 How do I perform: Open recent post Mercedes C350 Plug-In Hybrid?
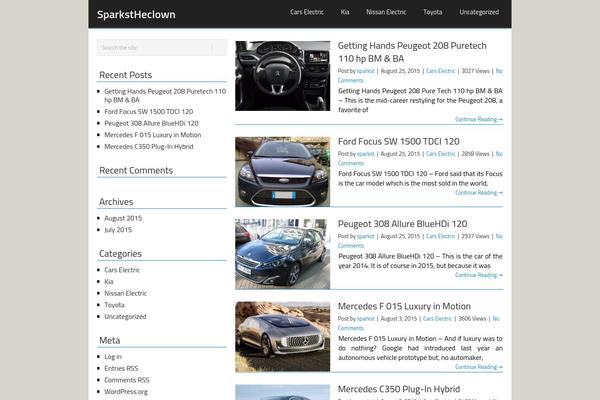click(149, 147)
